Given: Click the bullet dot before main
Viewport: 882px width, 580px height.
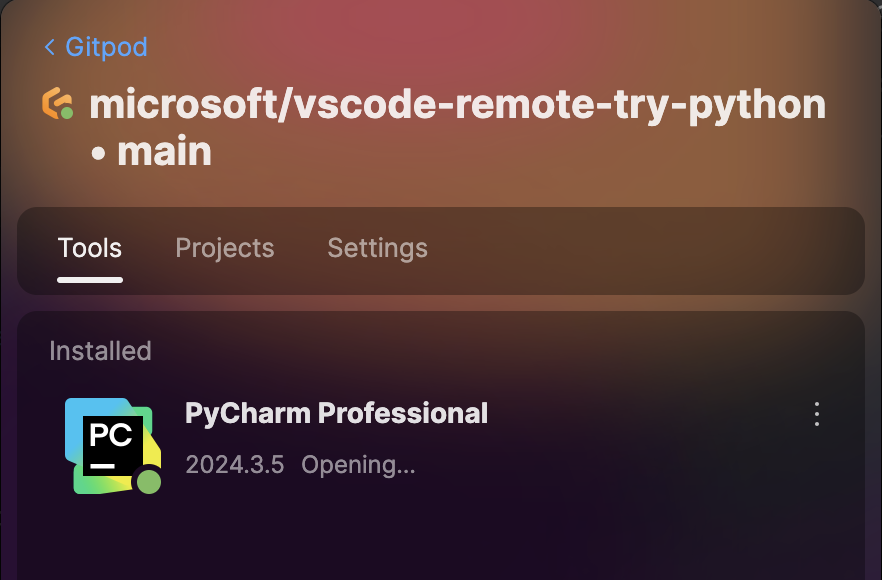Looking at the screenshot, I should 98,153.
